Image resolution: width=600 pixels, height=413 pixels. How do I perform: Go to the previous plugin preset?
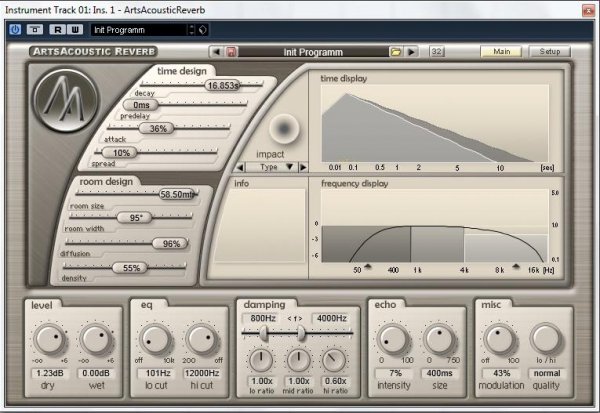216,52
